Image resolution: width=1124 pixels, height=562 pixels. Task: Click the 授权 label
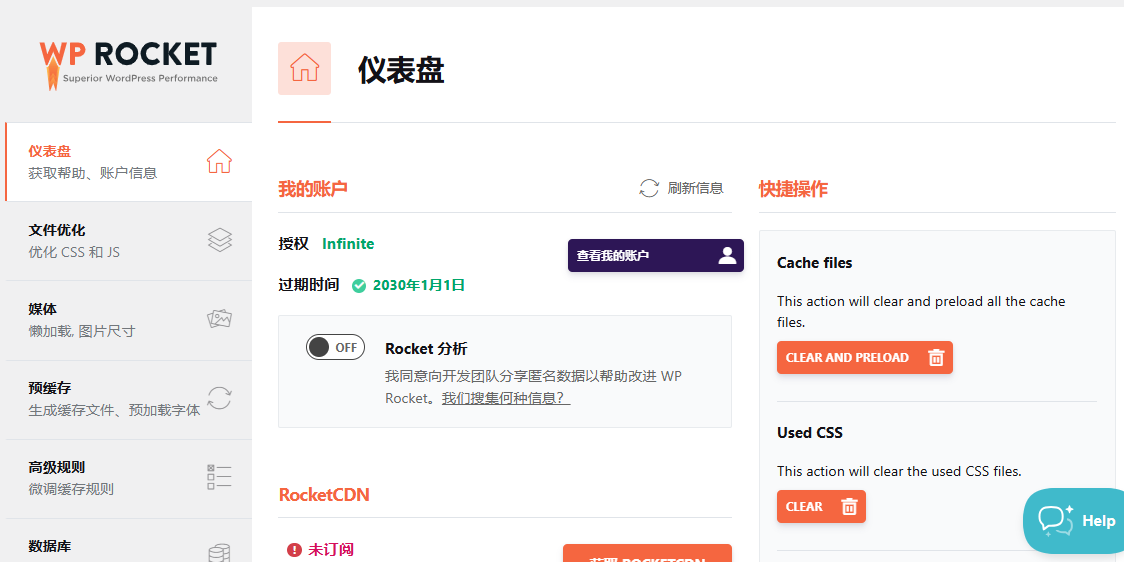(293, 244)
